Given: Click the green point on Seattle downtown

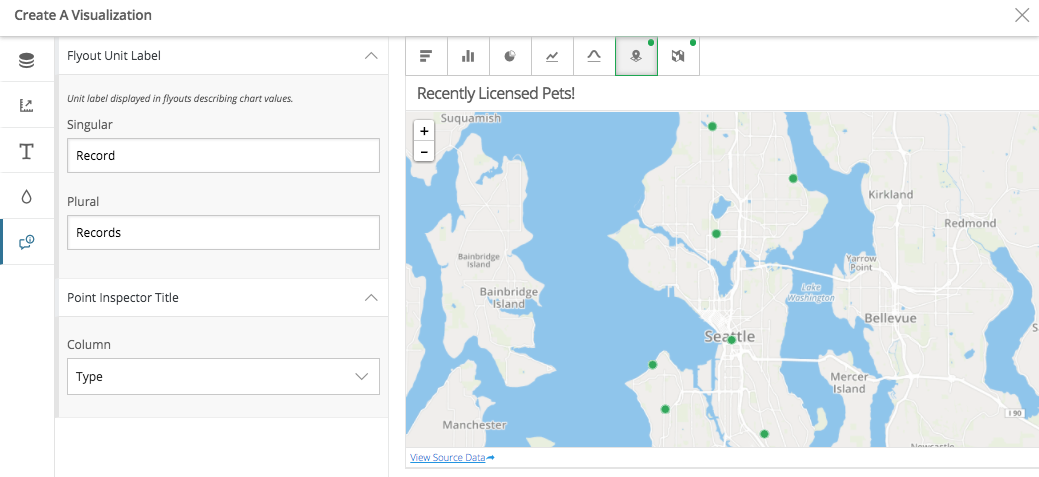Looking at the screenshot, I should click(x=732, y=340).
